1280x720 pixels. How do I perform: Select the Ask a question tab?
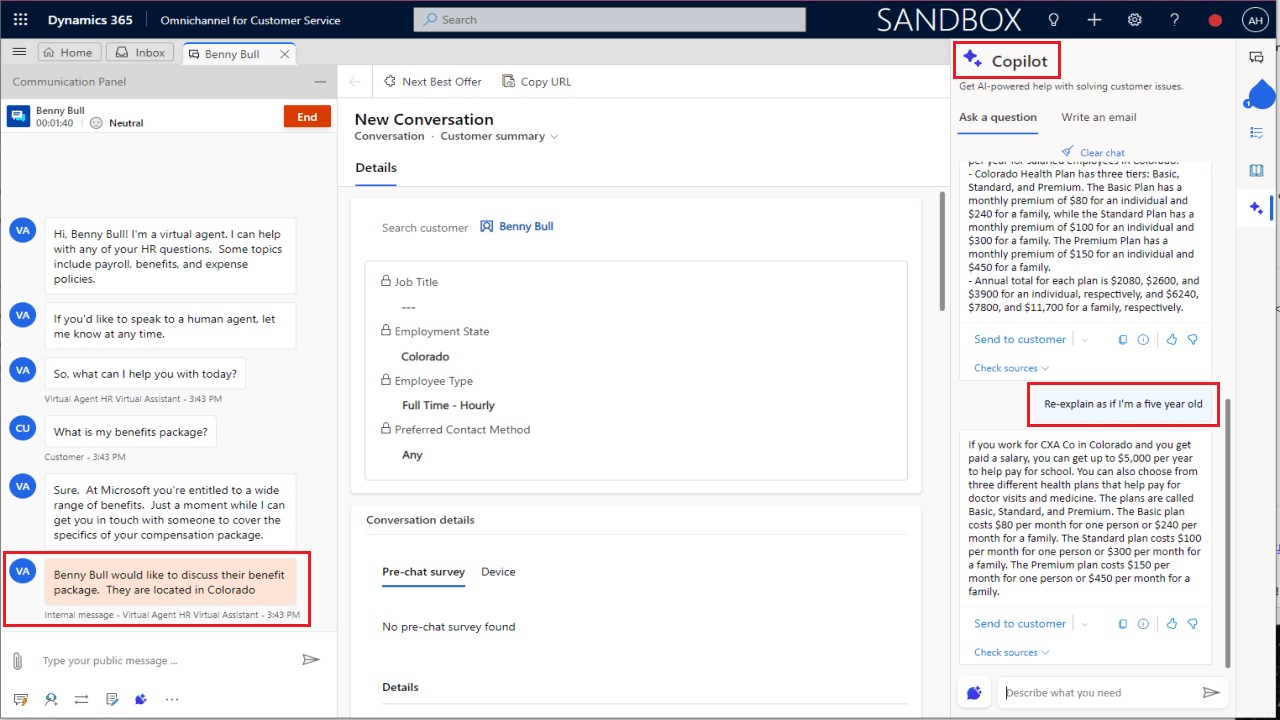click(997, 117)
